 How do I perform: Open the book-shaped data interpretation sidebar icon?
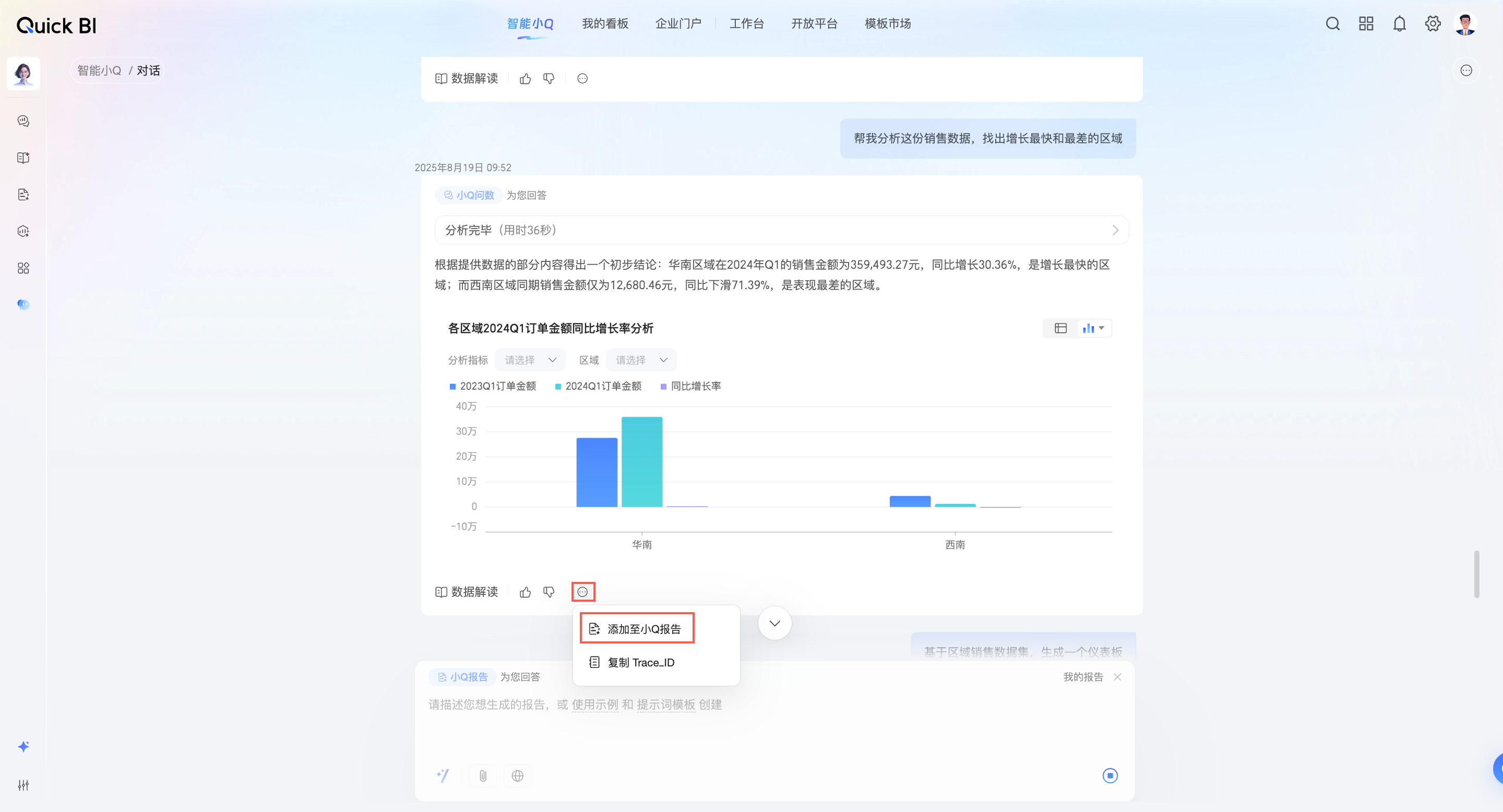click(x=23, y=158)
